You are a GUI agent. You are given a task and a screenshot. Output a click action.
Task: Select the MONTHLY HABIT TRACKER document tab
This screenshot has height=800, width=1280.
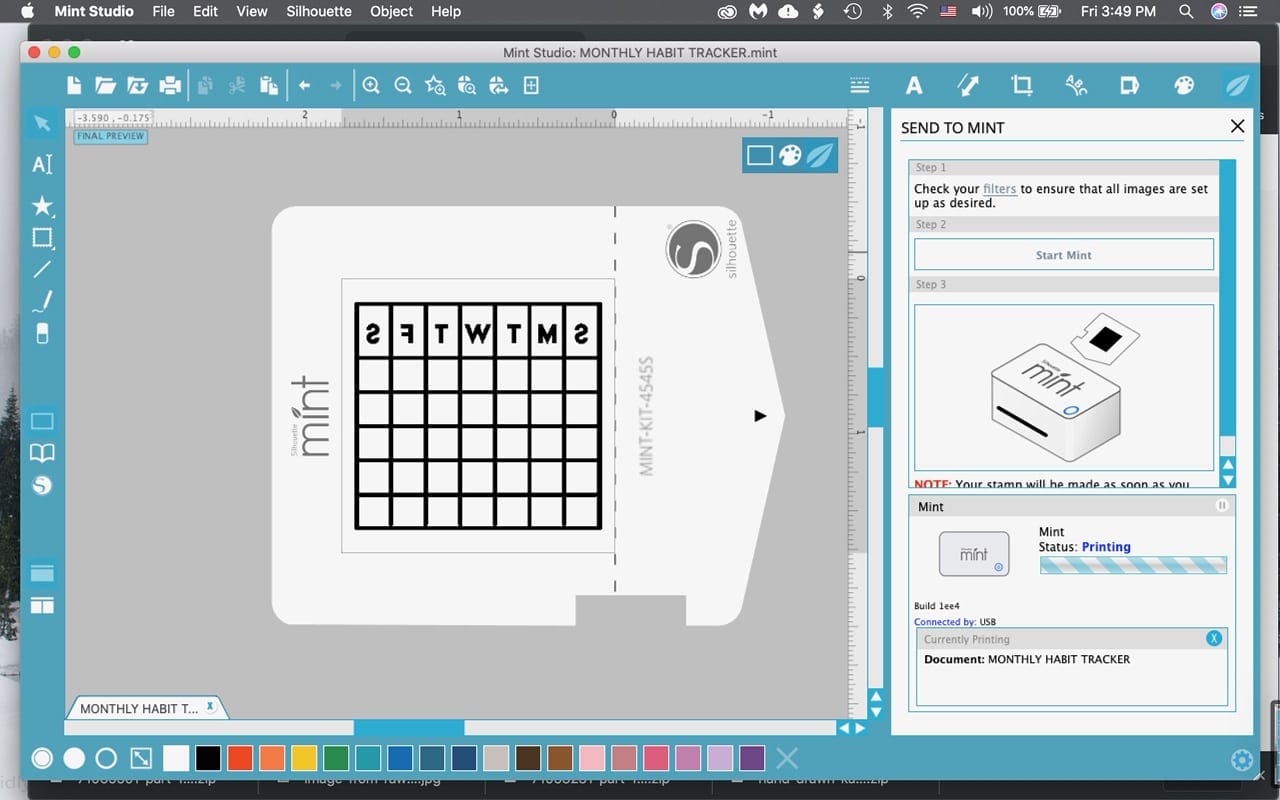point(139,708)
